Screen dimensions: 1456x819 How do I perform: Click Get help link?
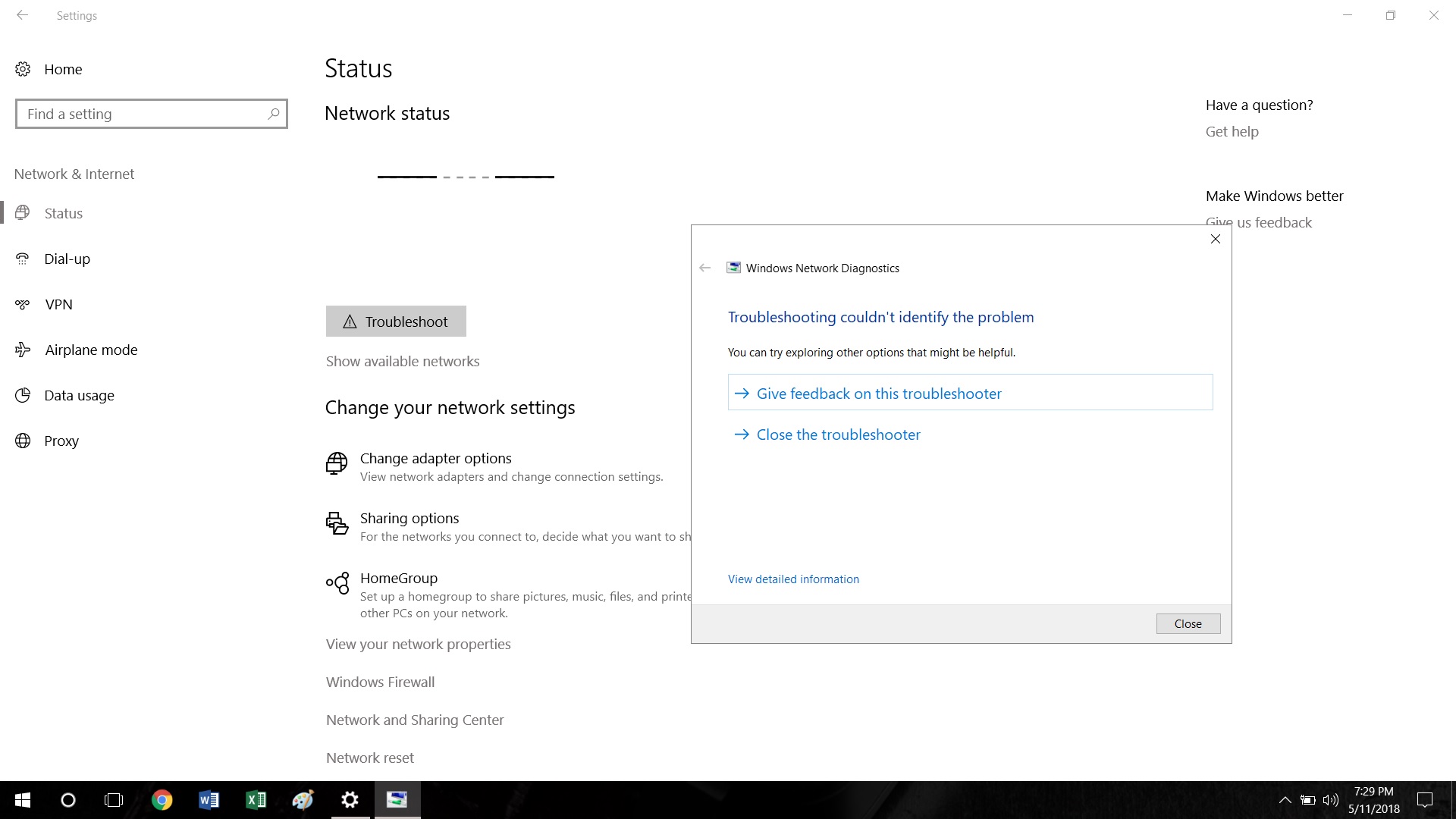click(x=1232, y=131)
